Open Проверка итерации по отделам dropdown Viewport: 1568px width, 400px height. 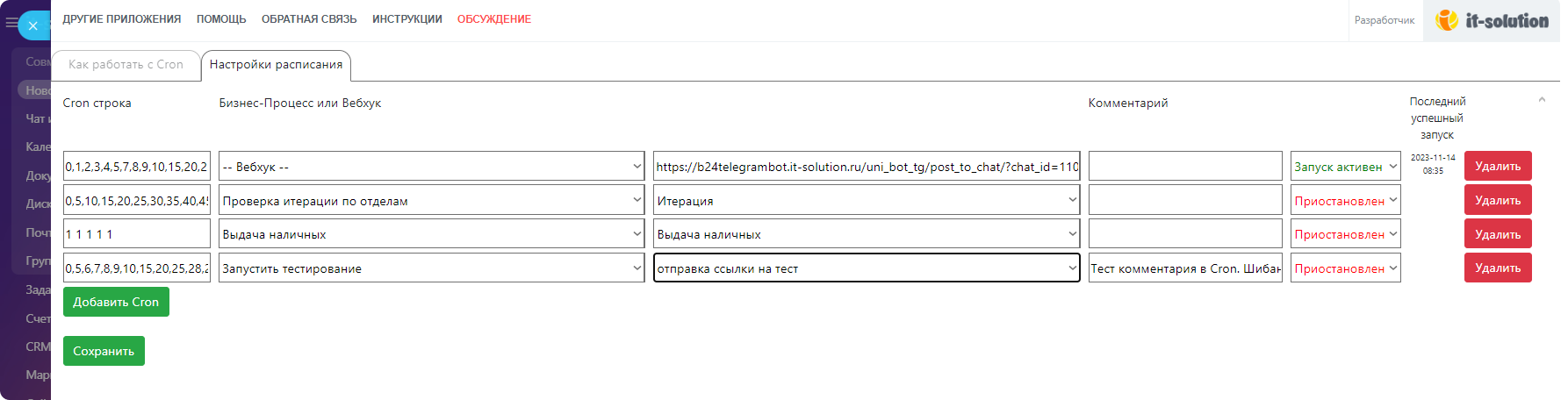point(430,201)
